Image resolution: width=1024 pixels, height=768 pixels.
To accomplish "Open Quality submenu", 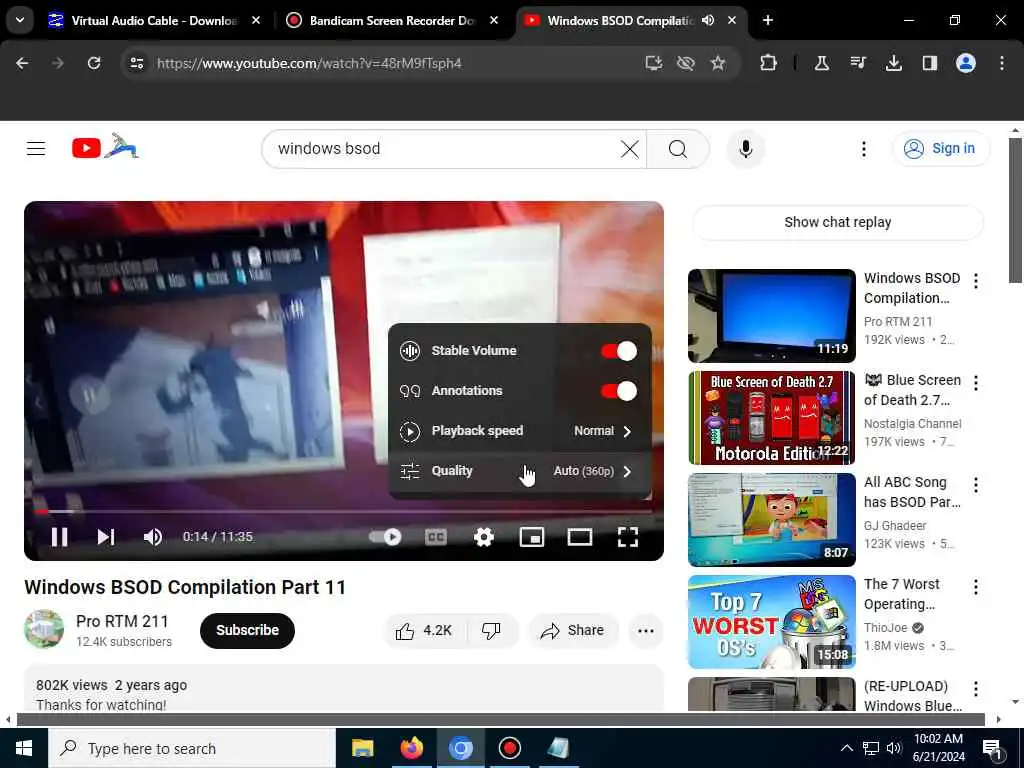I will coord(520,471).
